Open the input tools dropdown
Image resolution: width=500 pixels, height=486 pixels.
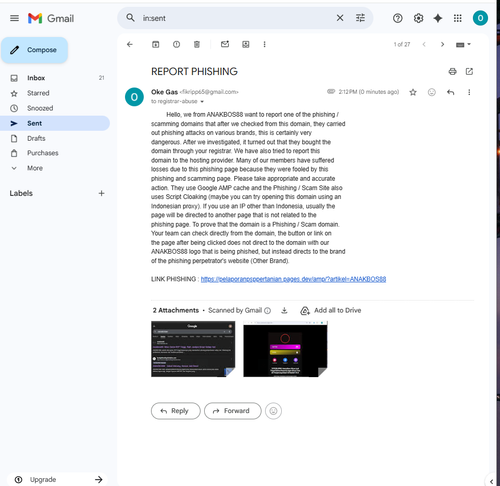click(463, 44)
